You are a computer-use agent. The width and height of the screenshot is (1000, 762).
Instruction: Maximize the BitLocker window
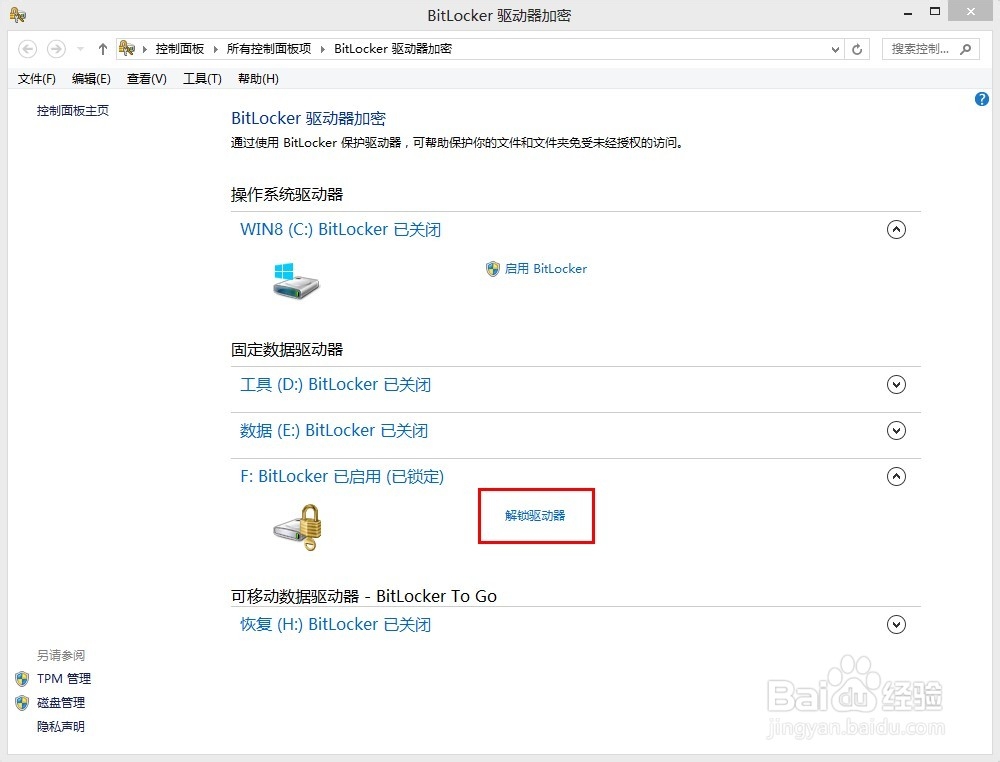pos(935,11)
